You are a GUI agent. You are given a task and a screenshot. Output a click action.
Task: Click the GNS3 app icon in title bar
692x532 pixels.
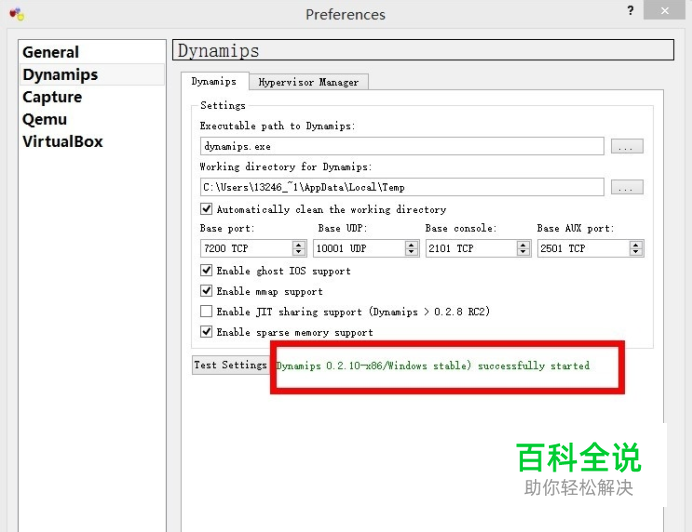tap(17, 14)
